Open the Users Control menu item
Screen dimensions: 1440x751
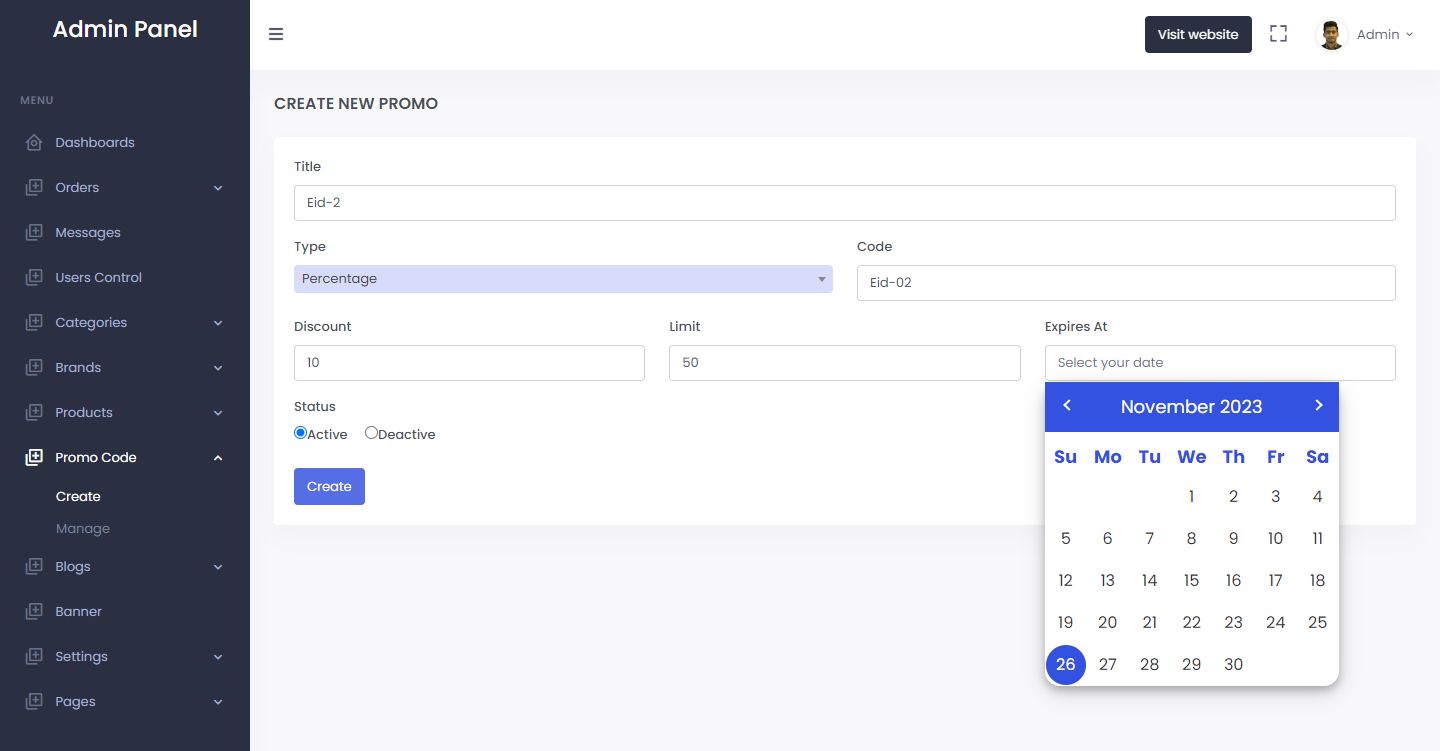125,278
